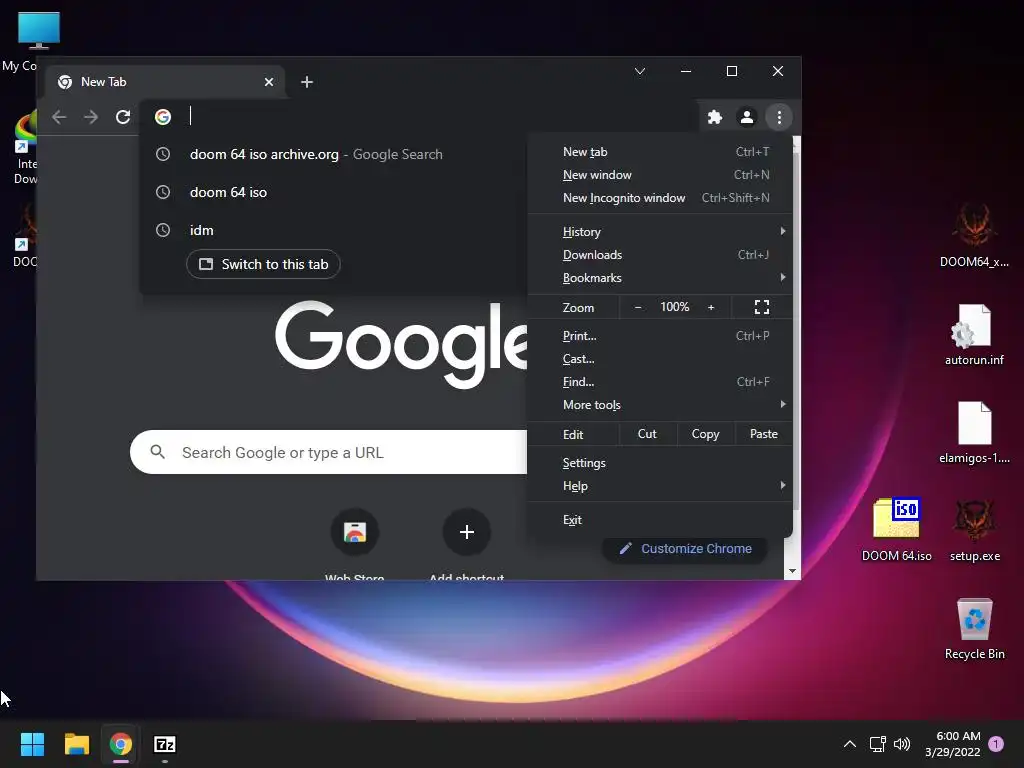Show hidden system tray icons
Screen dimensions: 1024x768
pyautogui.click(x=850, y=744)
